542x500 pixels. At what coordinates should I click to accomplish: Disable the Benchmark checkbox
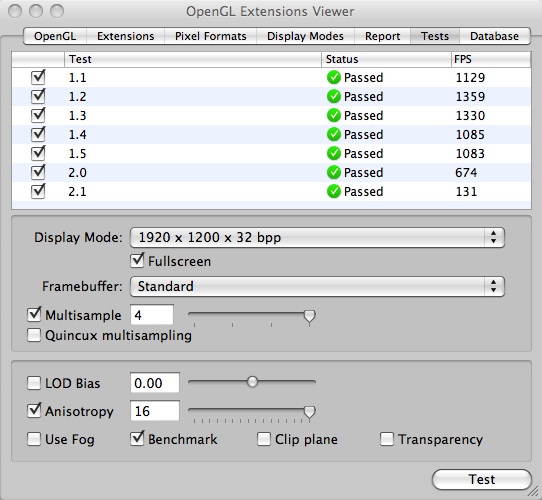pyautogui.click(x=137, y=439)
